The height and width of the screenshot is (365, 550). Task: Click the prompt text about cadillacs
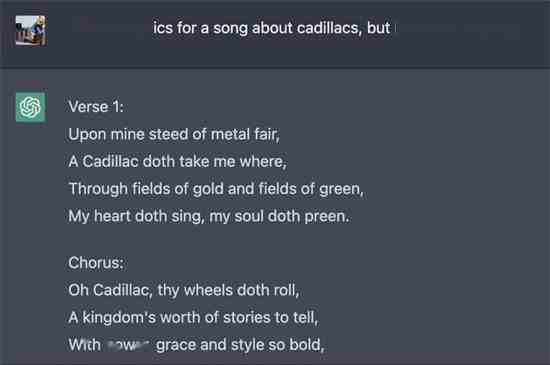[x=272, y=28]
